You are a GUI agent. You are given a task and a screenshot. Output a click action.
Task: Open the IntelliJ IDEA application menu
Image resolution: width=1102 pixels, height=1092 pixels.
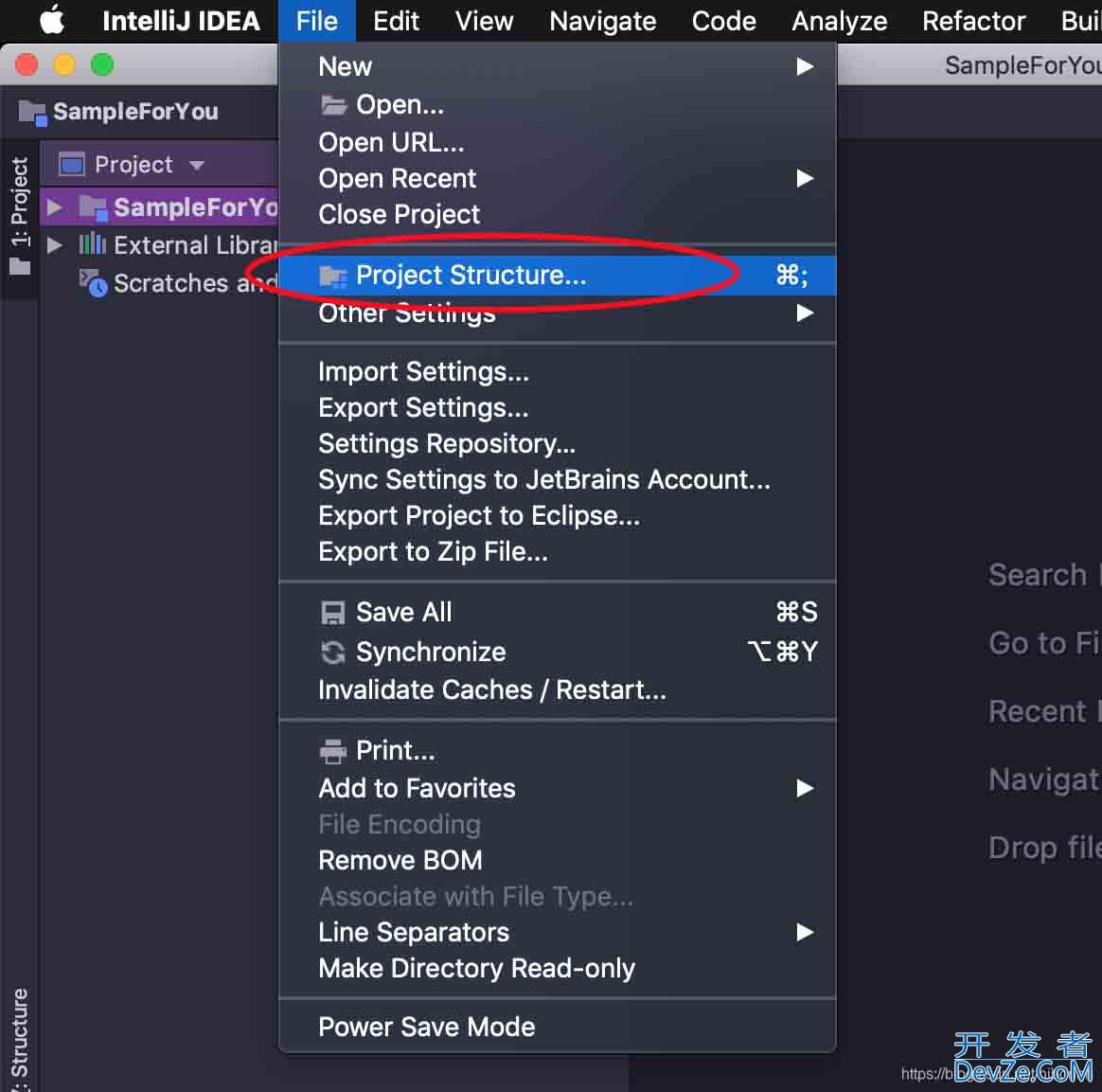click(x=181, y=21)
